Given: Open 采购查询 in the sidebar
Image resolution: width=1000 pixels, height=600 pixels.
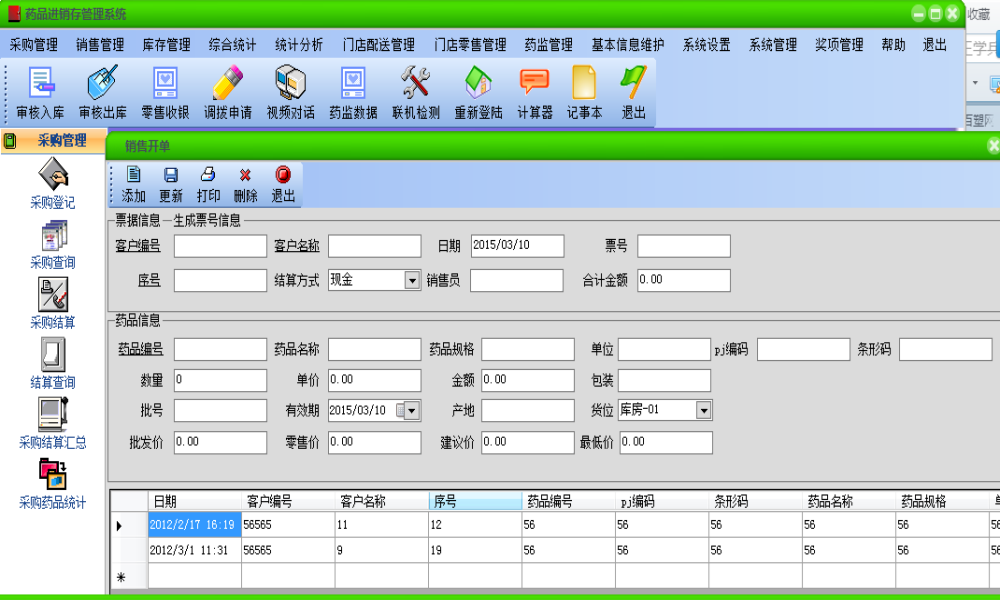Looking at the screenshot, I should tap(53, 245).
